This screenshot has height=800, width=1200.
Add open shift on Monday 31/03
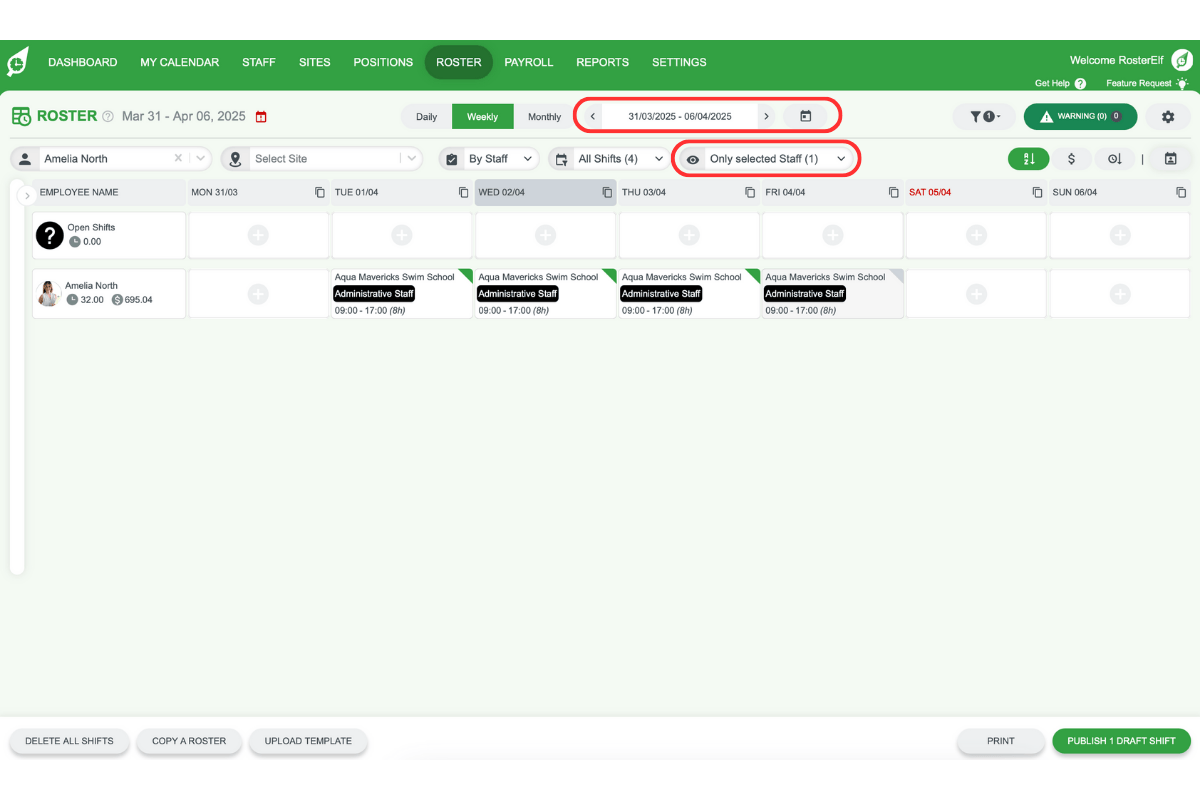click(258, 235)
